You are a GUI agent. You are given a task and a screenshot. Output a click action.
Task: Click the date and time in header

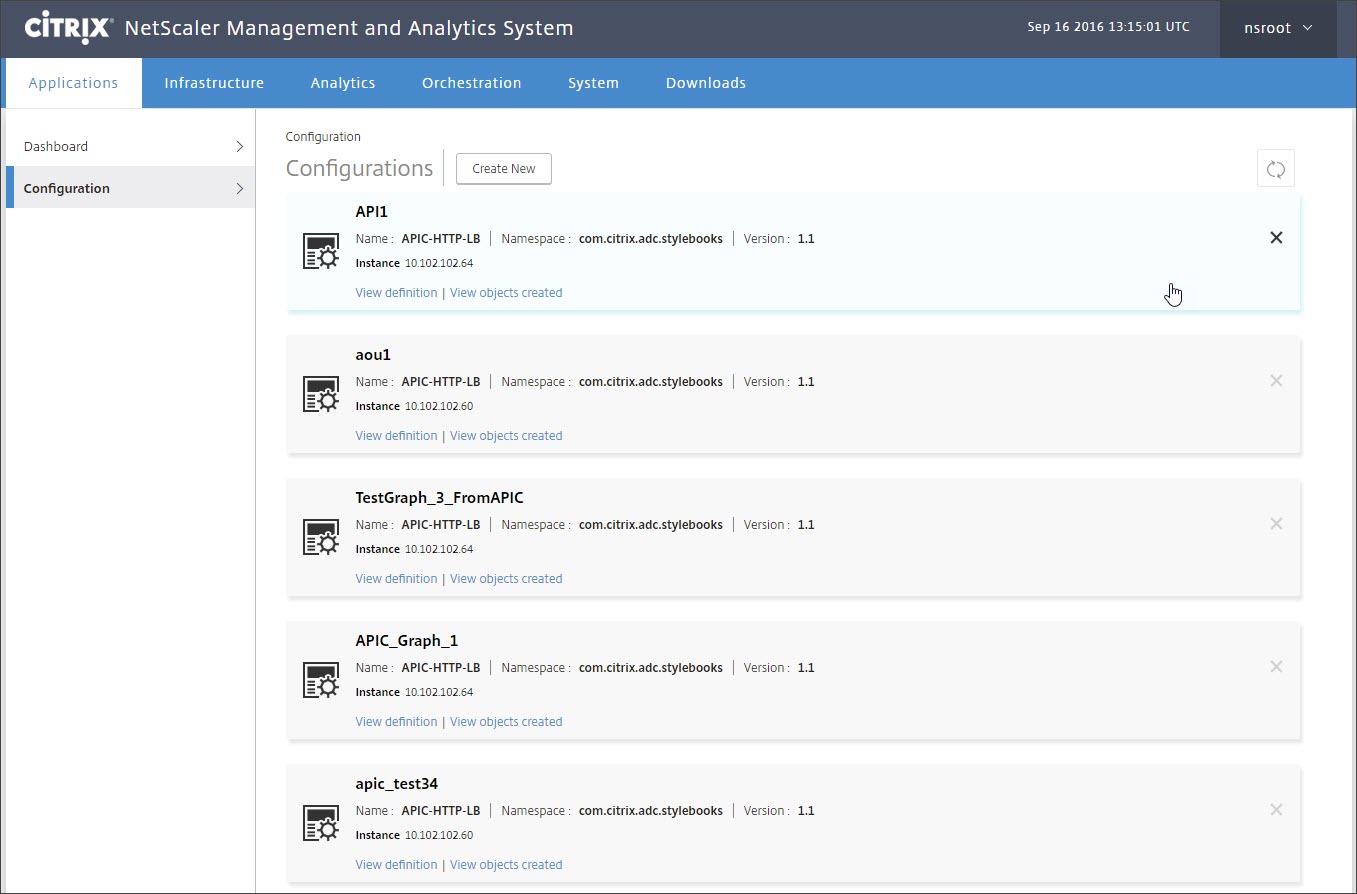[x=1108, y=27]
